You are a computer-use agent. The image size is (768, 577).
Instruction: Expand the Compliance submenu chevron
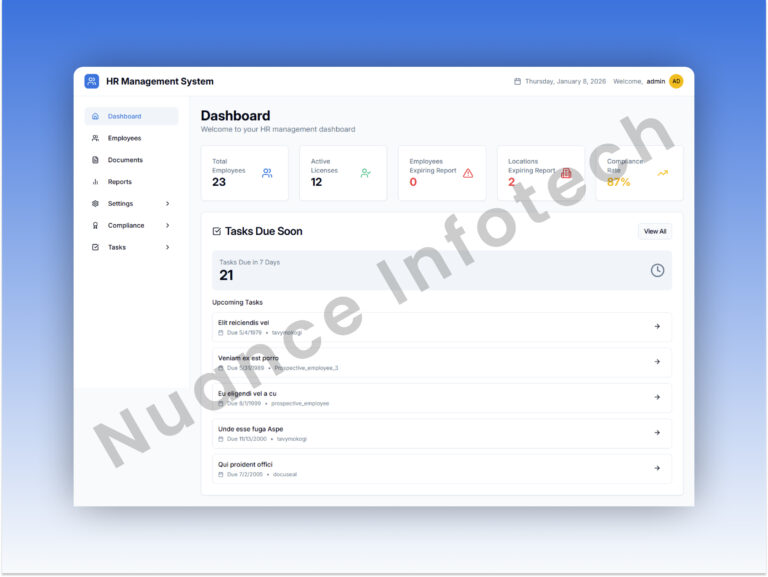pyautogui.click(x=167, y=226)
